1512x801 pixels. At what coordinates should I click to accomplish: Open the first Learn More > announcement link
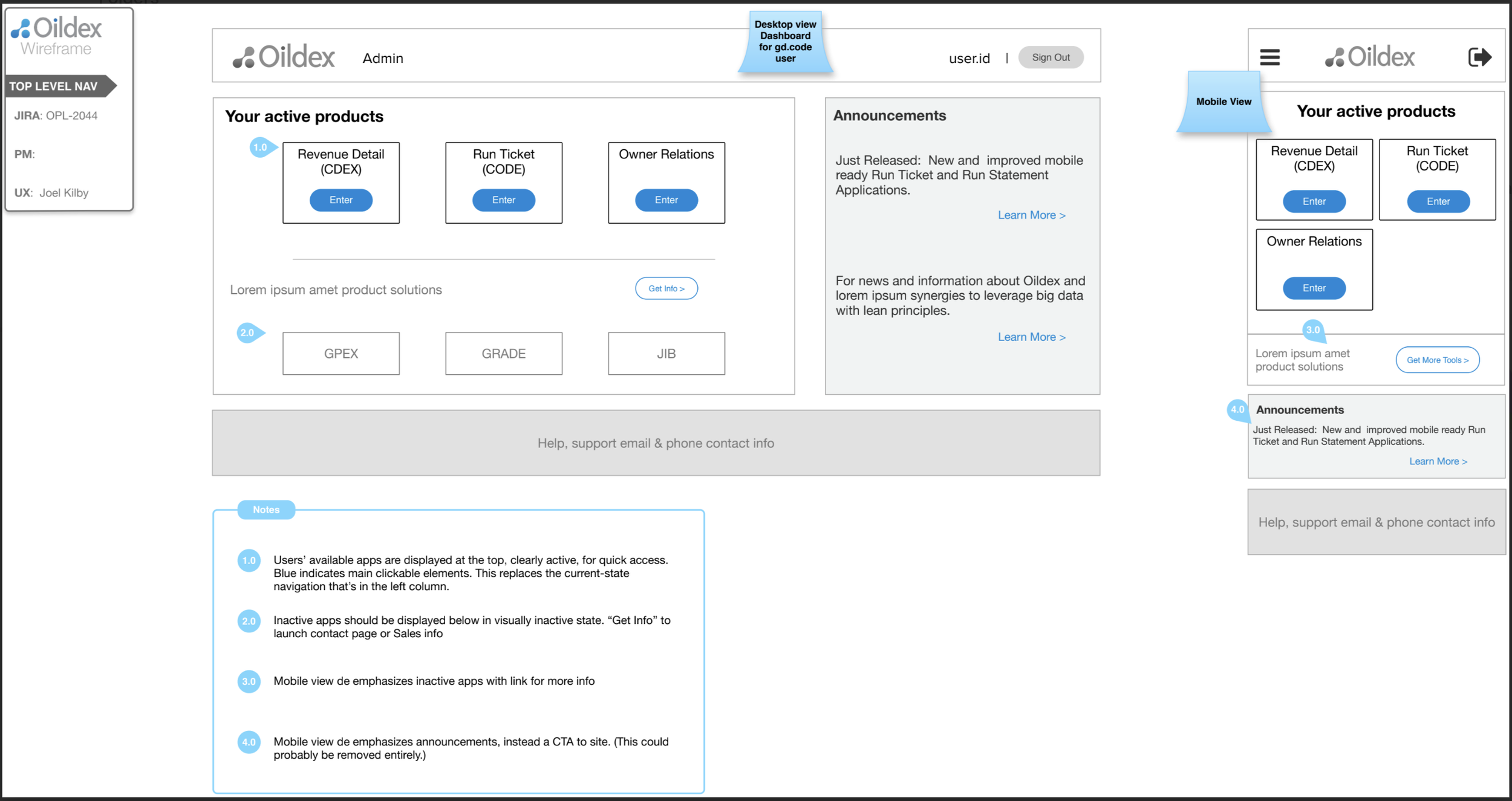1031,215
